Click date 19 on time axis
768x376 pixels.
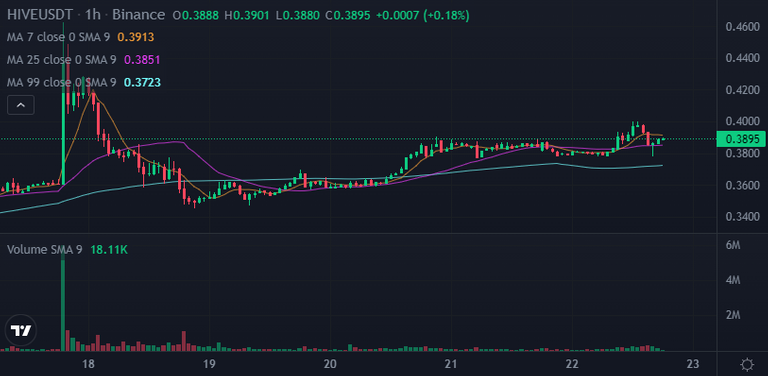click(209, 364)
